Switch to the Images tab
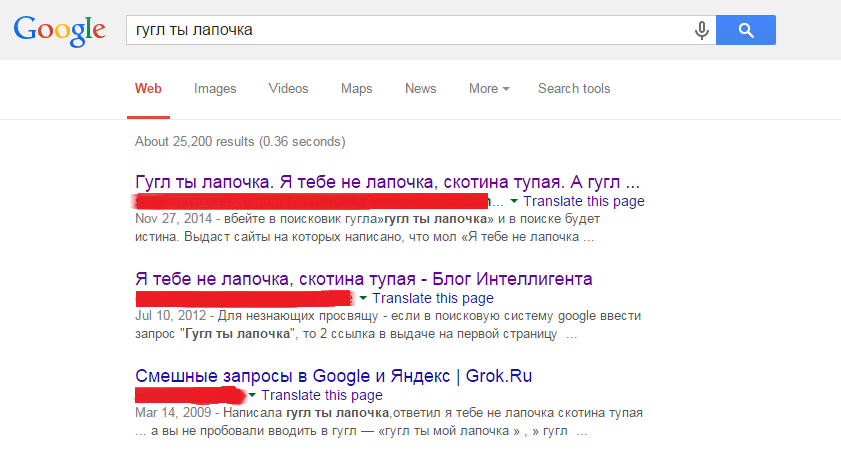 pos(215,88)
